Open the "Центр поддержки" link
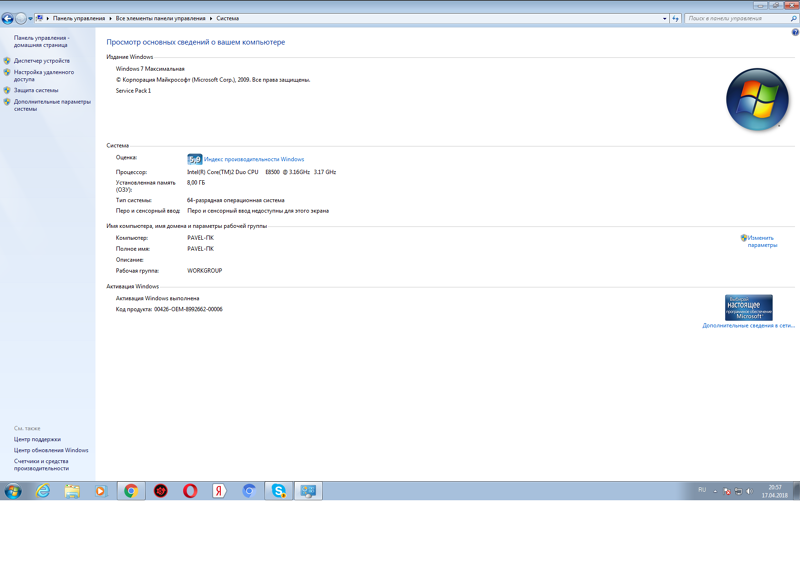The height and width of the screenshot is (575, 800). click(x=37, y=439)
